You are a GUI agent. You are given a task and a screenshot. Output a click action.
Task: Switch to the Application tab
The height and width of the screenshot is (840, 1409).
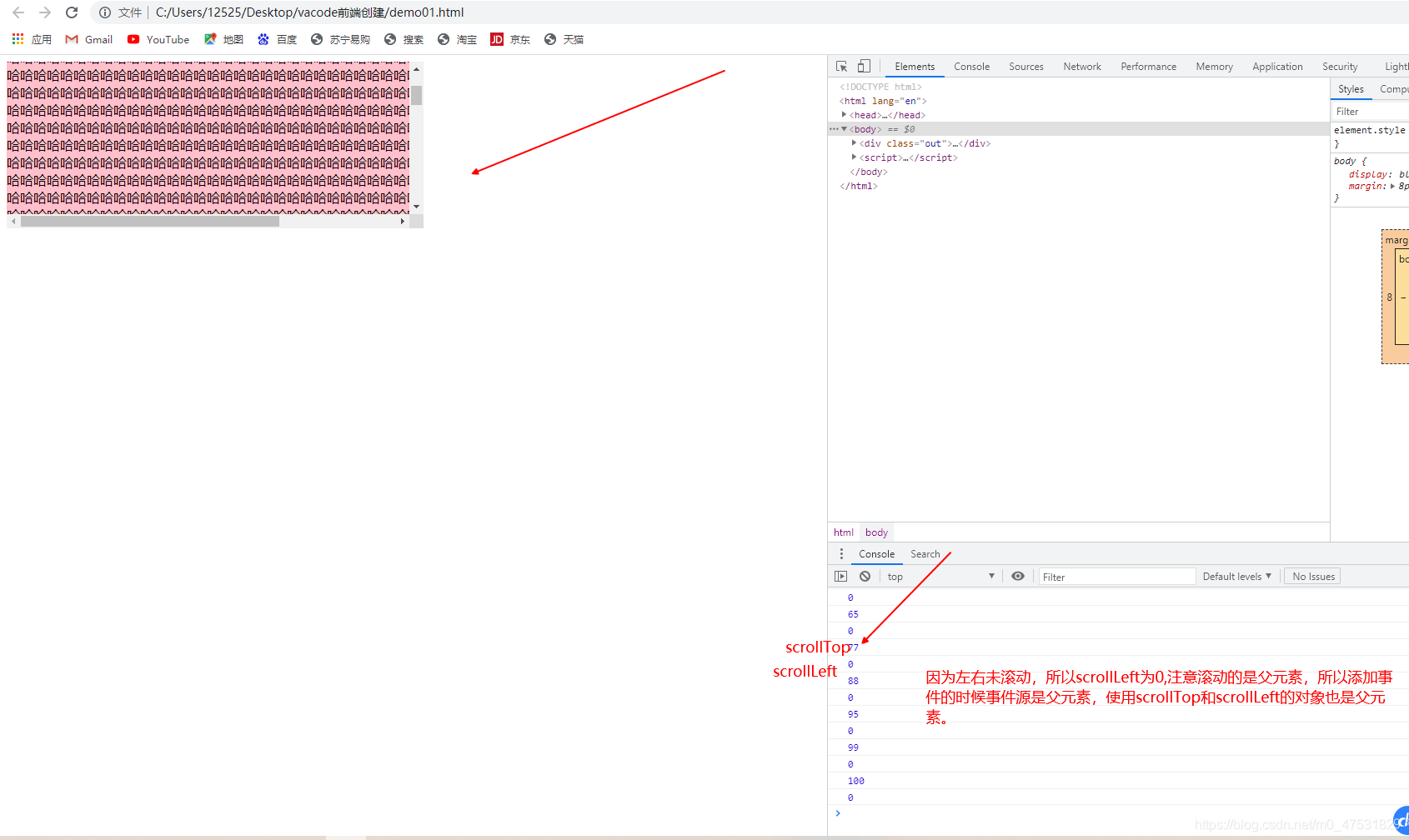[1277, 67]
